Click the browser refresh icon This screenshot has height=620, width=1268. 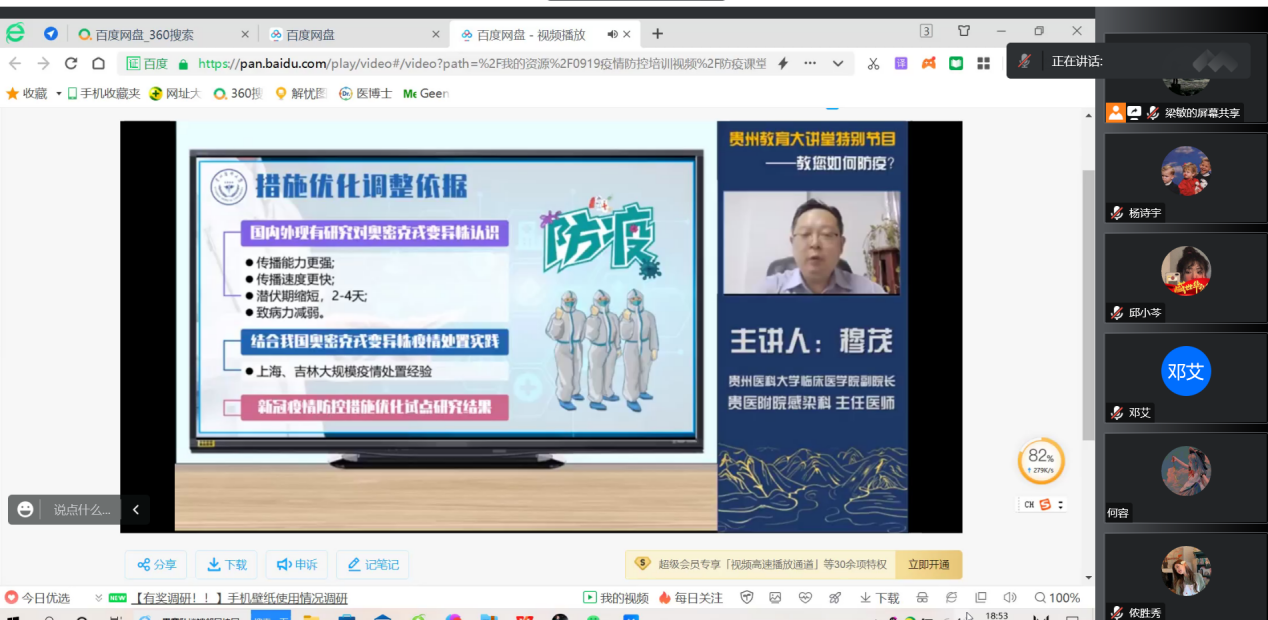pos(71,63)
